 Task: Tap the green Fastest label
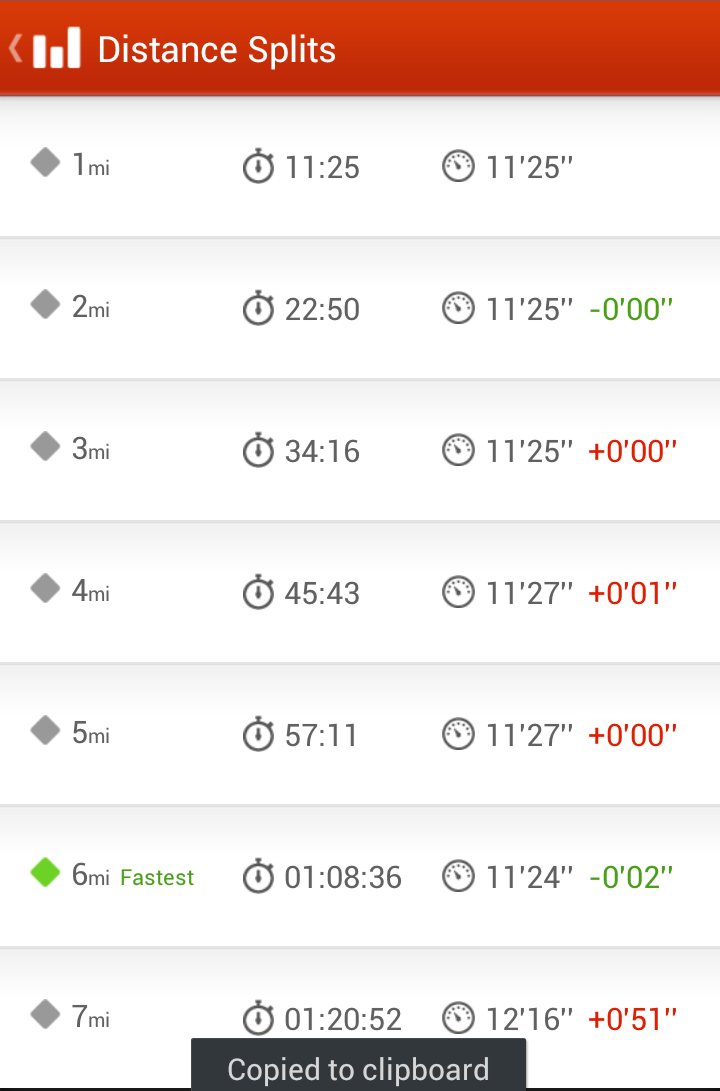click(x=157, y=877)
